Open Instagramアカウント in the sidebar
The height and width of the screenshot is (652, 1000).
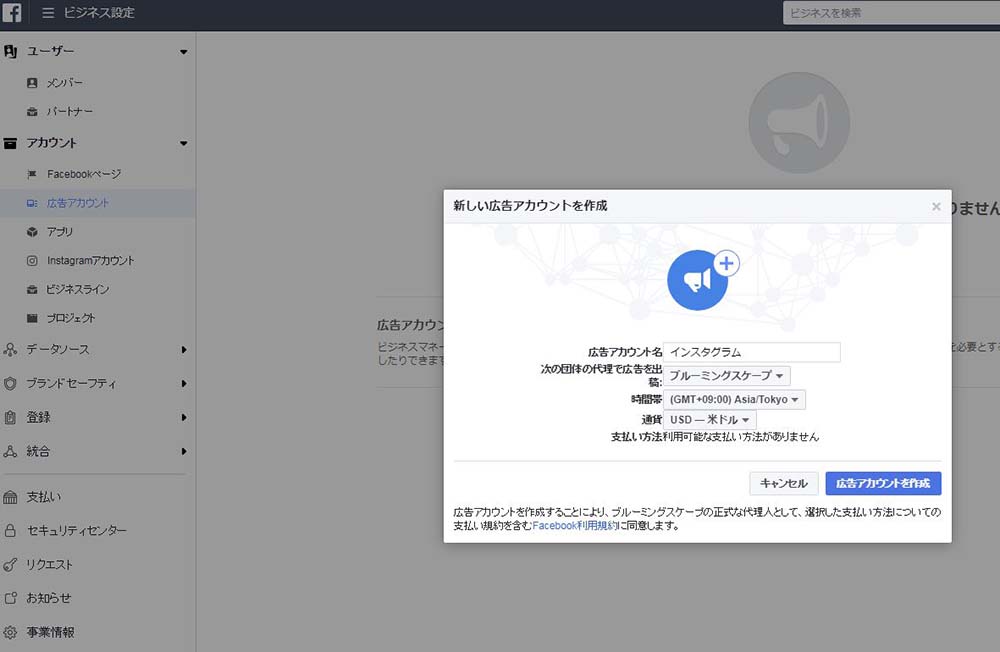(91, 260)
